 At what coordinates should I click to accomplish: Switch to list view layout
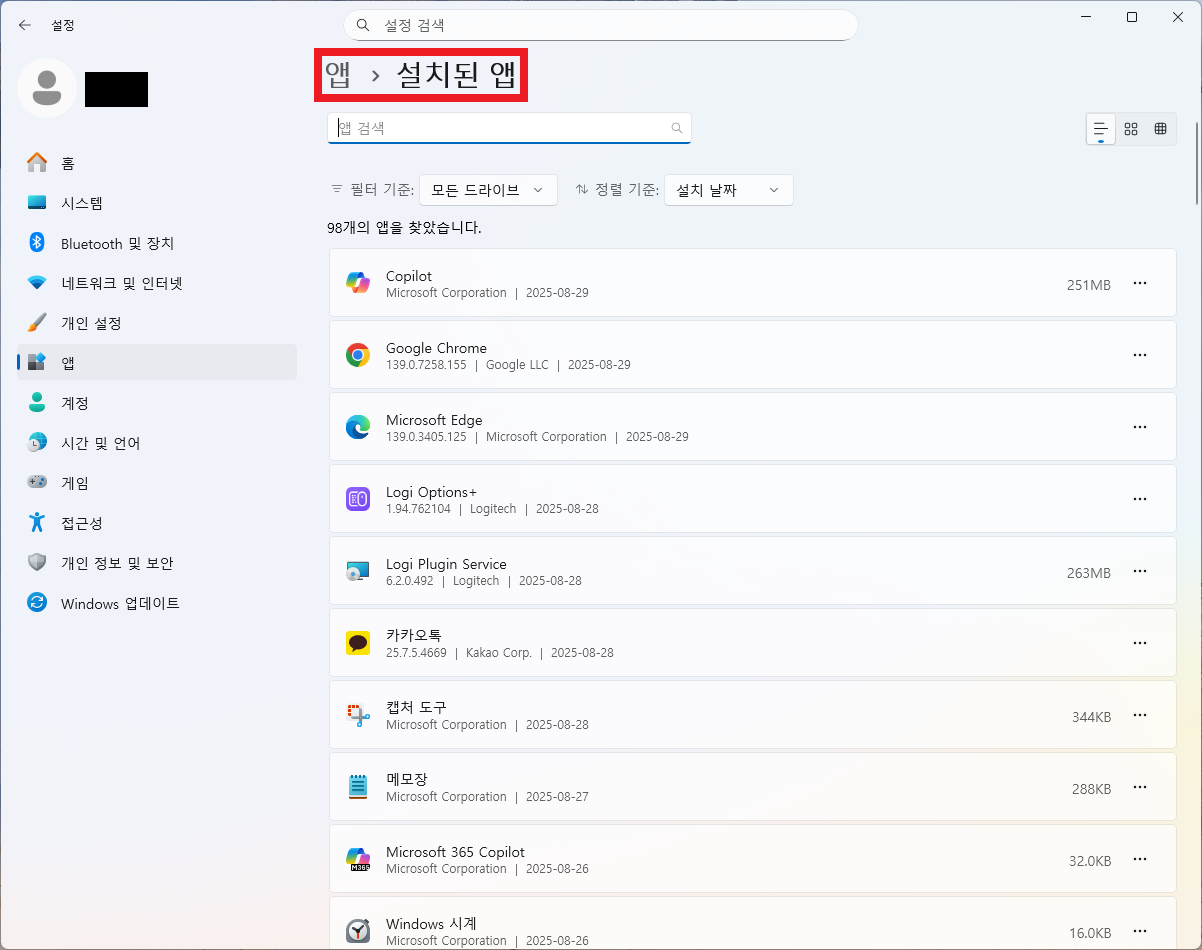coord(1101,129)
